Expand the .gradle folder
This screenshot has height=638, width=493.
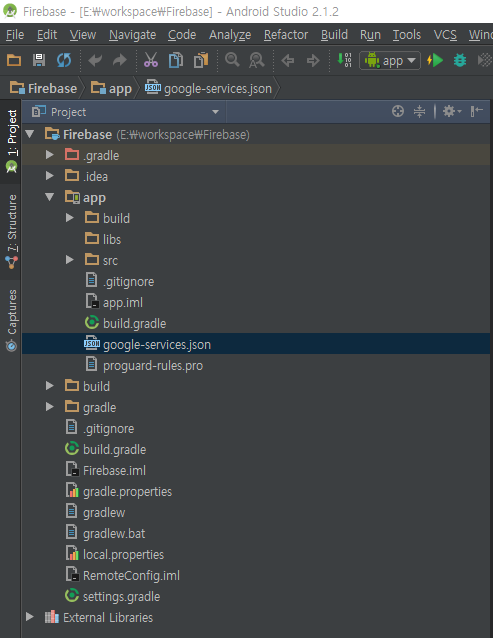coord(50,155)
